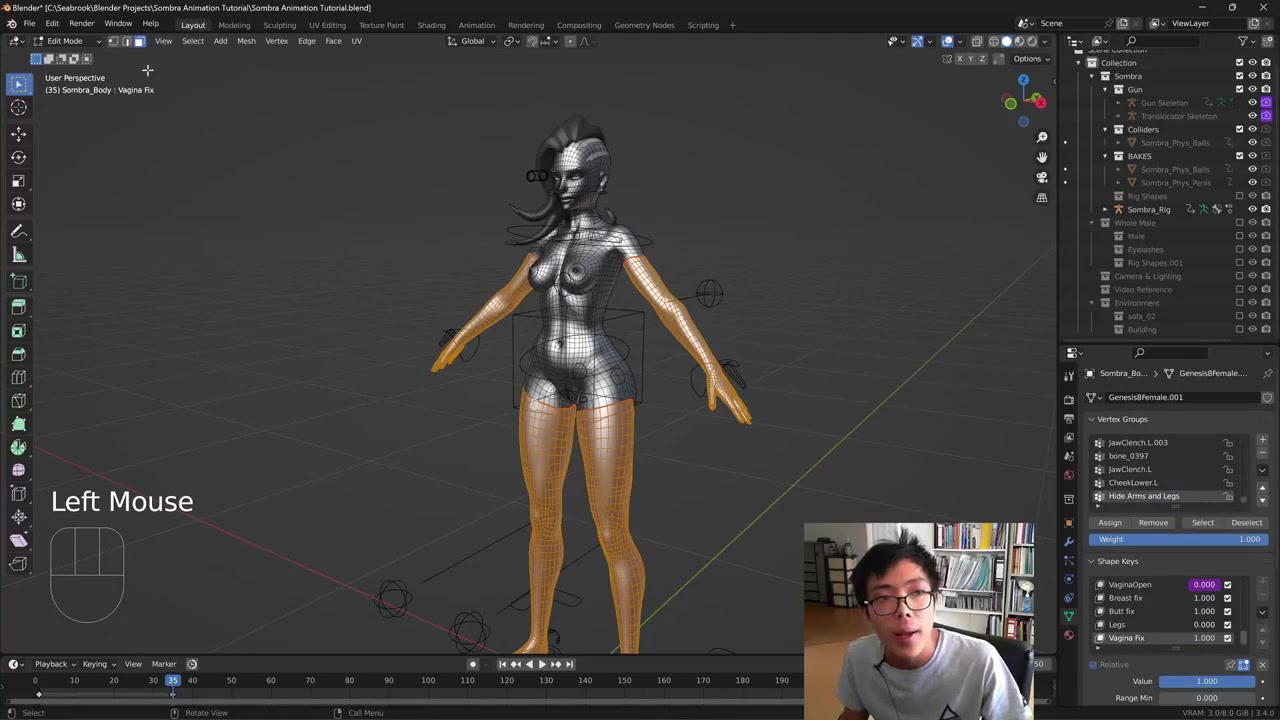Expand the Sombra_Rig tree item
Screen dimensions: 1280x720
[1105, 209]
